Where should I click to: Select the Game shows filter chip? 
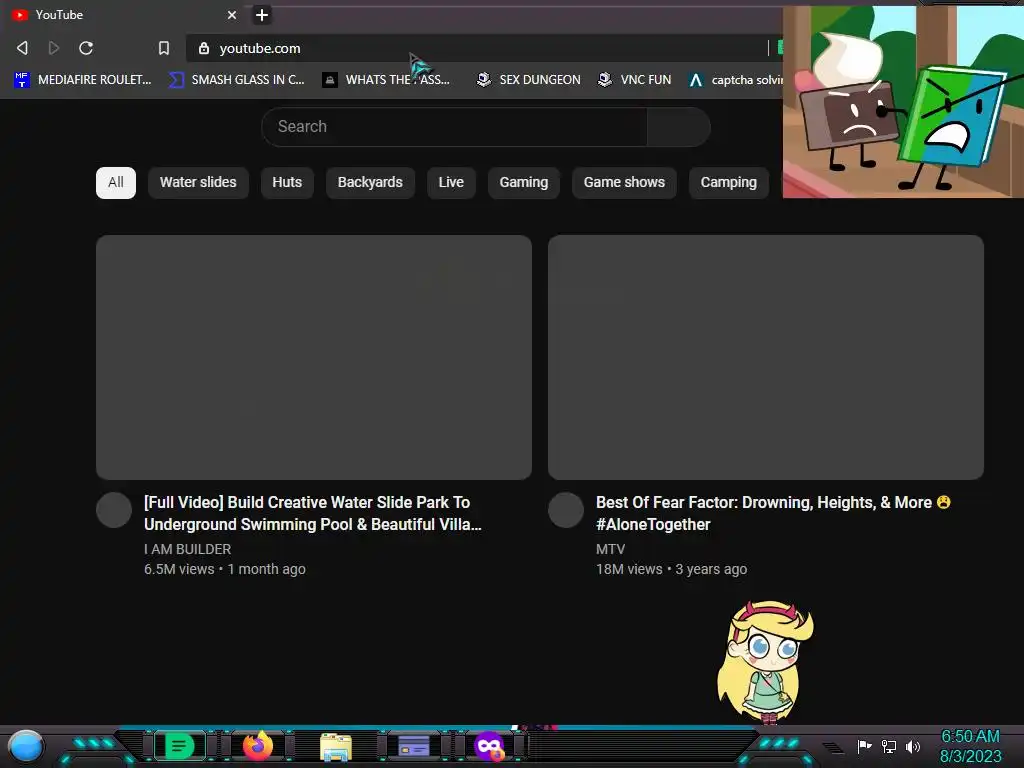(x=624, y=182)
